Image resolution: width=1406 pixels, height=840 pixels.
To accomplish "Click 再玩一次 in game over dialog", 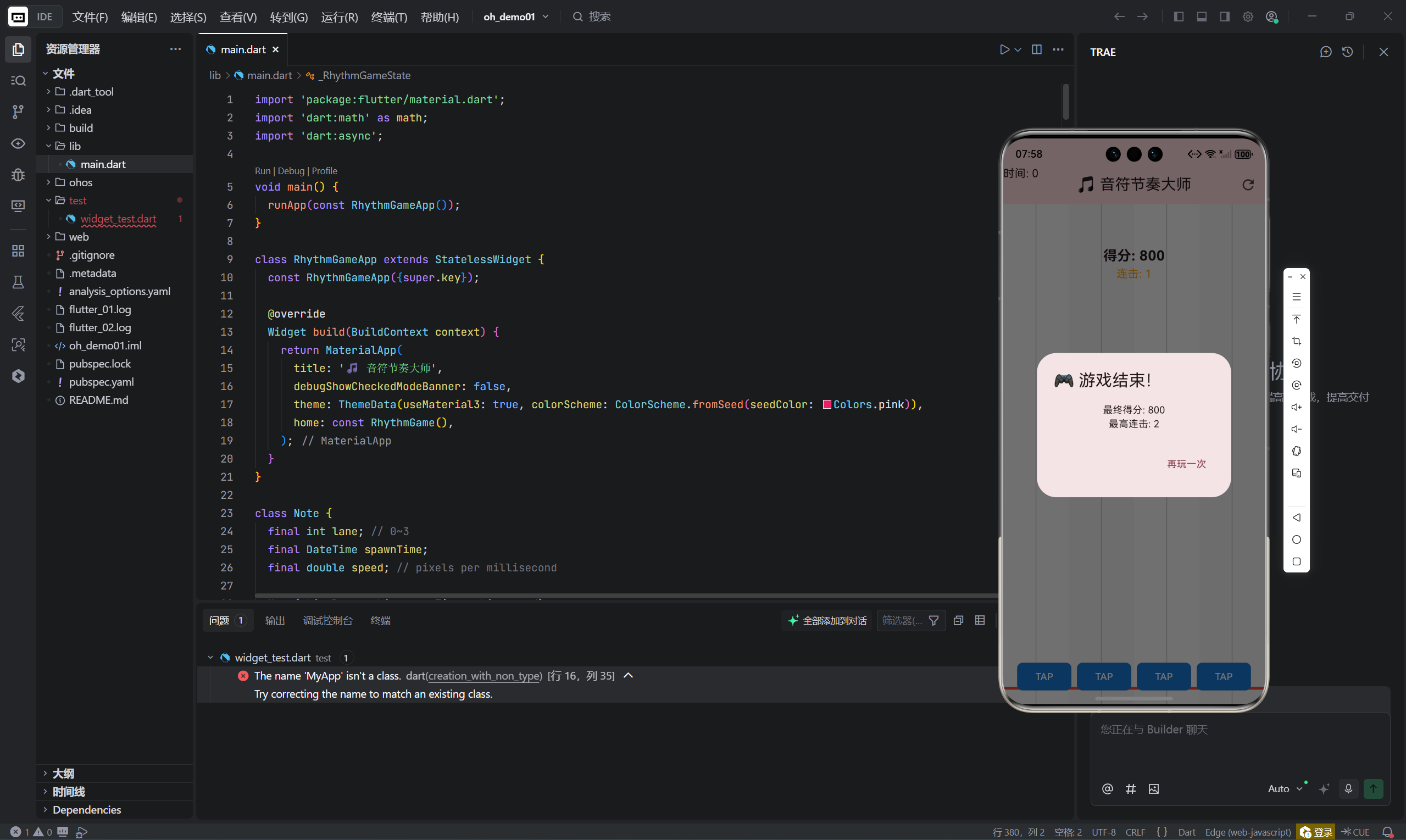I will (1186, 464).
